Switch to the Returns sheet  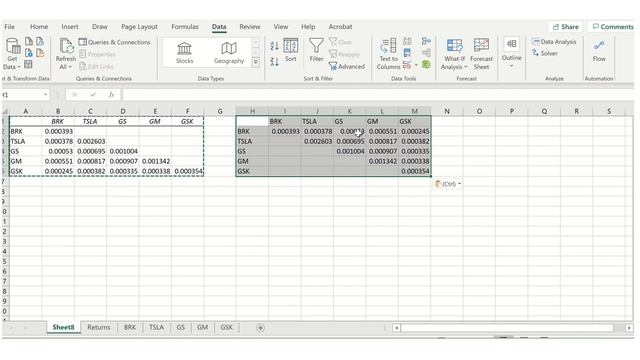[x=99, y=327]
